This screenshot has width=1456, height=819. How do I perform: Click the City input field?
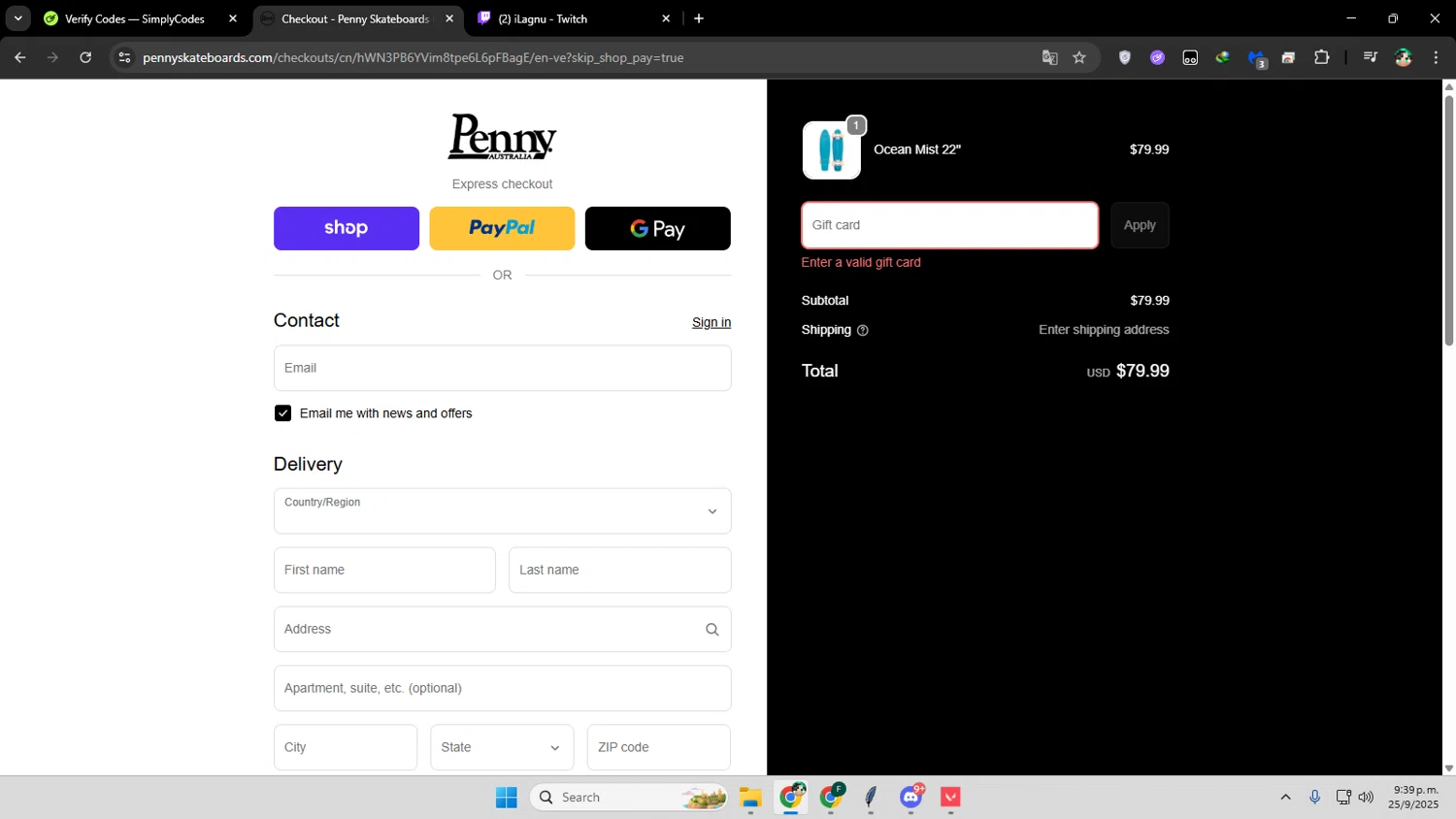(x=346, y=747)
